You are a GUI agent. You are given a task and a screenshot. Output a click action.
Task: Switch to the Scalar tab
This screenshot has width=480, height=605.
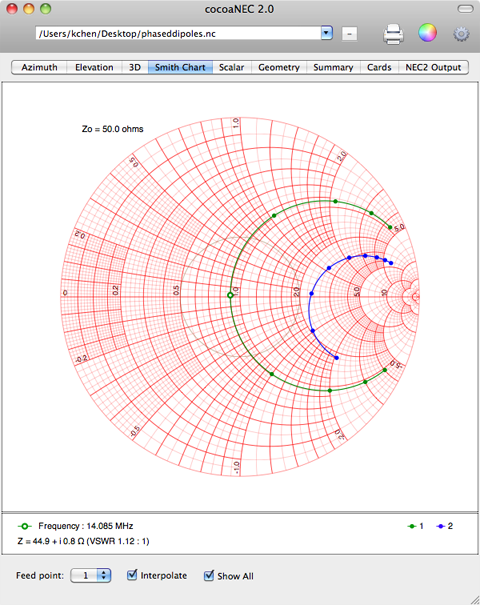(x=232, y=67)
